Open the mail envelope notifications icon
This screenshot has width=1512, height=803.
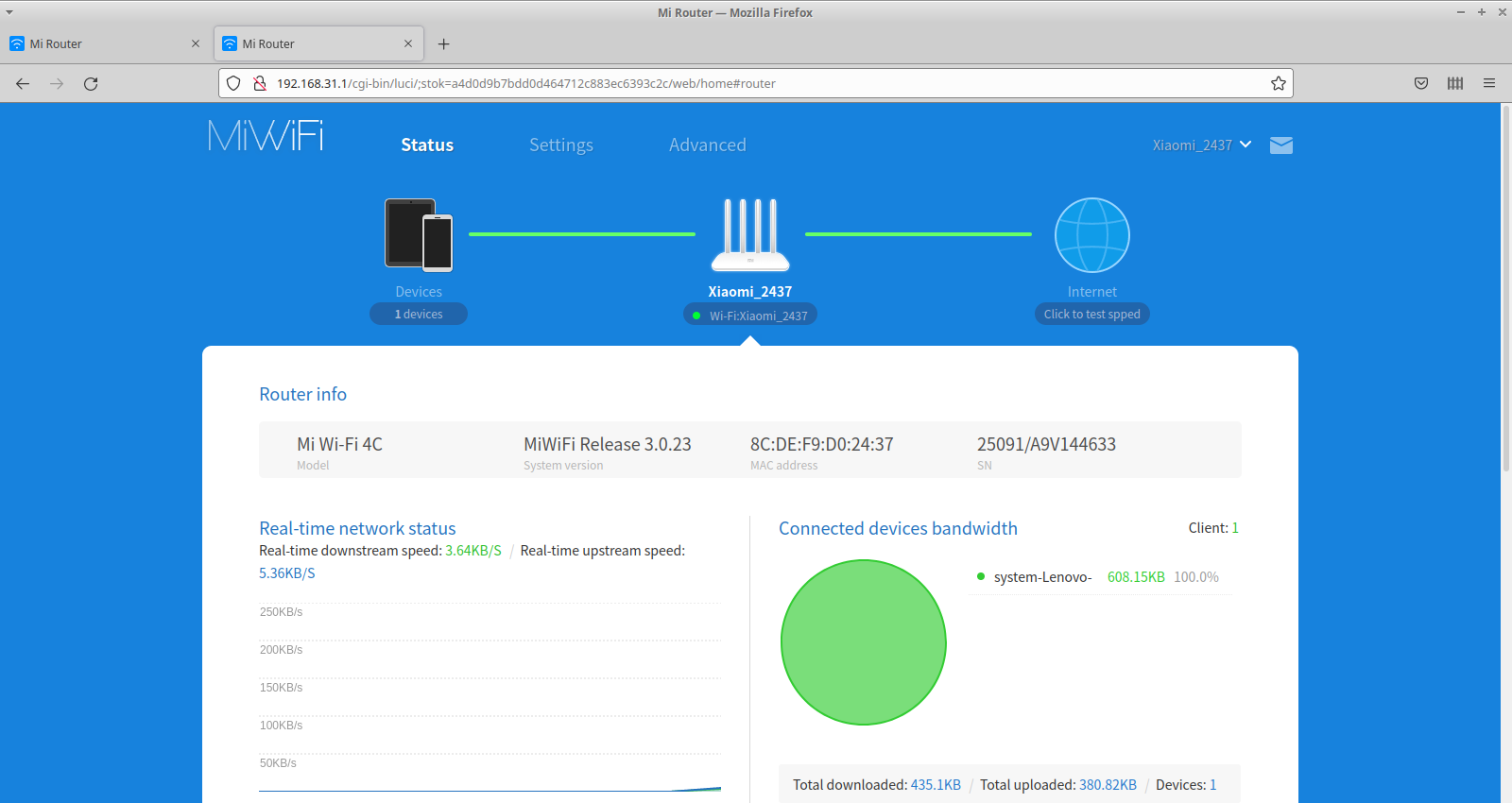tap(1281, 145)
